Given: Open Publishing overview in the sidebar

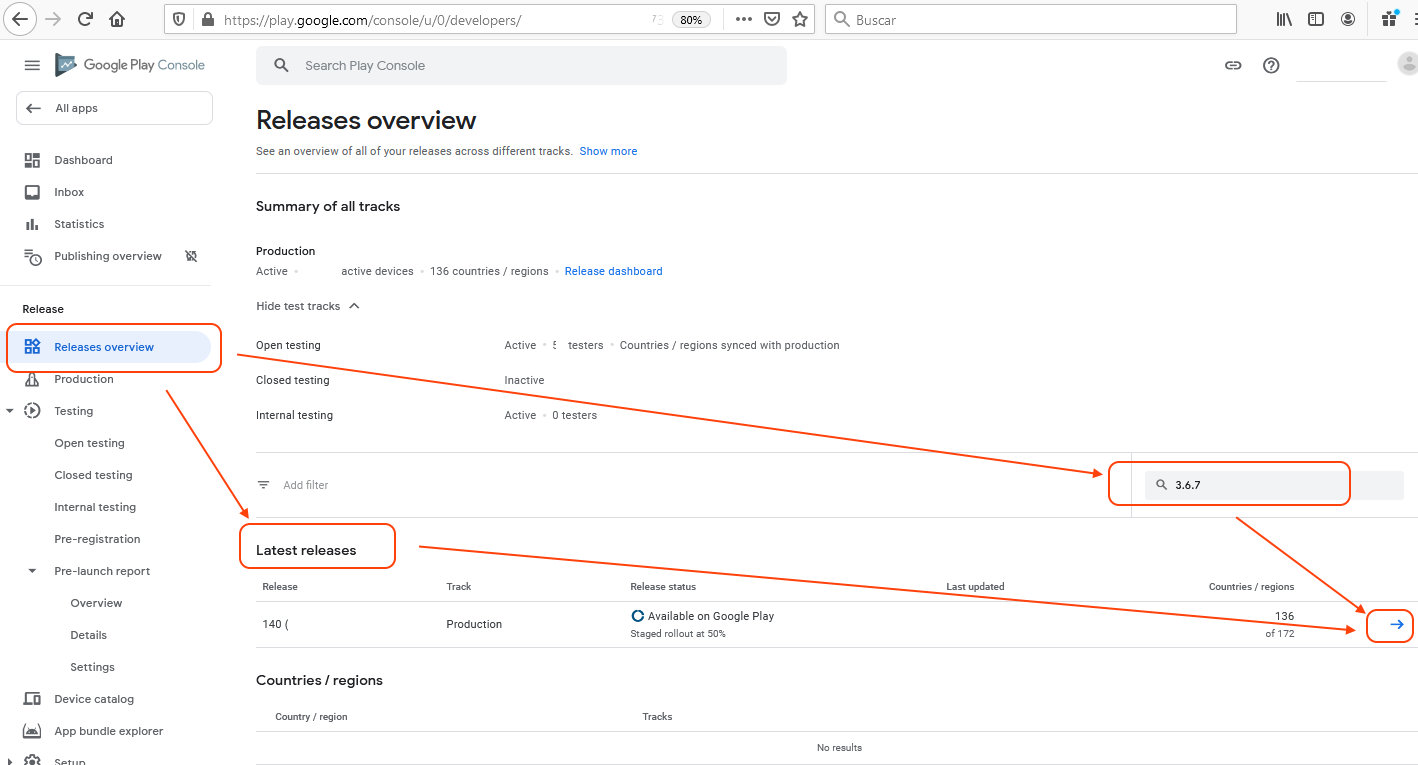Looking at the screenshot, I should [108, 256].
